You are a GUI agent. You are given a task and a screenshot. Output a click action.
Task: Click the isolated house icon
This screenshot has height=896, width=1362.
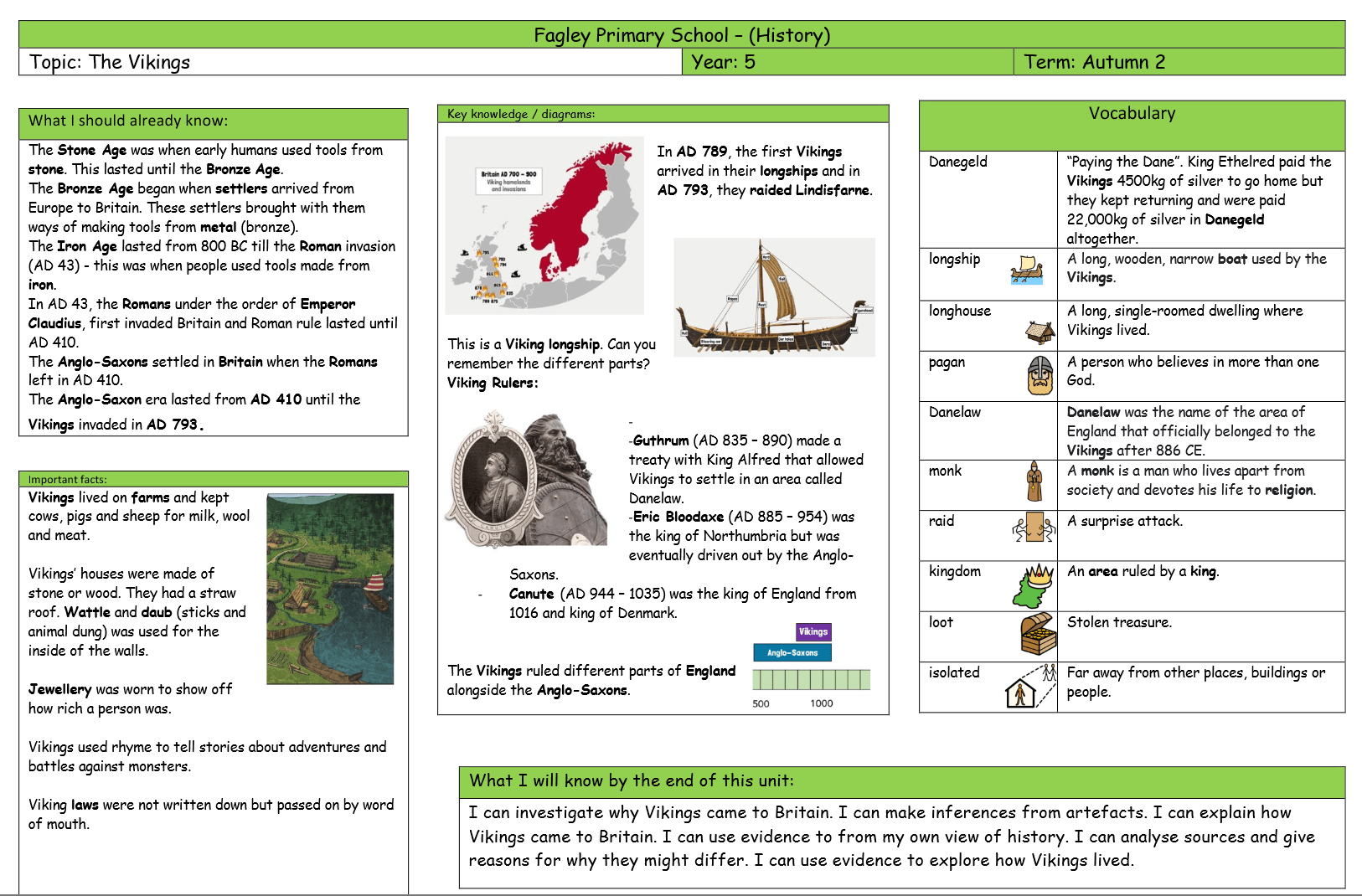click(x=1030, y=687)
